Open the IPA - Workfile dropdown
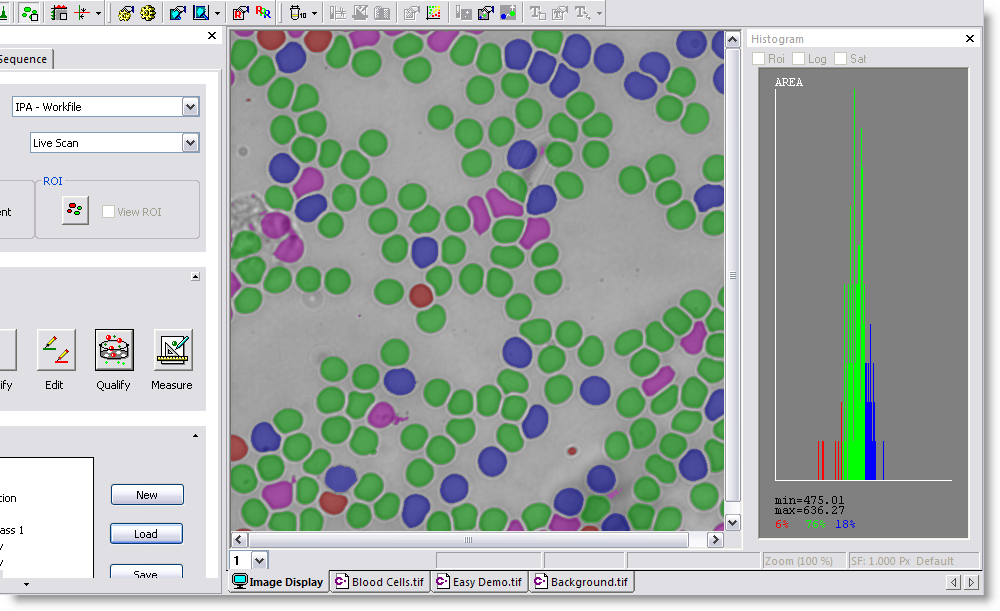This screenshot has width=1000, height=611. (190, 107)
